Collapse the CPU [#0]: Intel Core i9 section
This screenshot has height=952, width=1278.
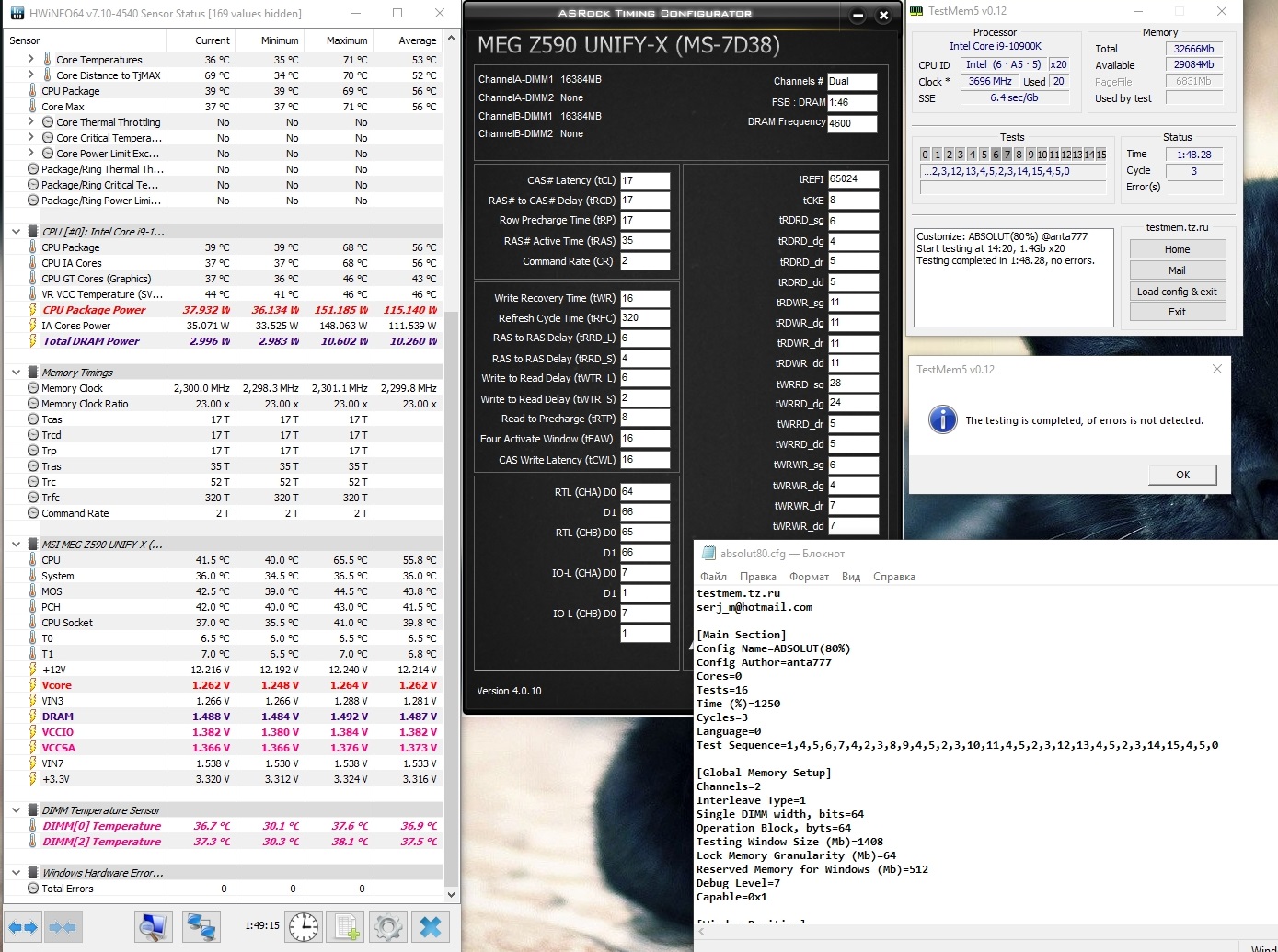16,232
